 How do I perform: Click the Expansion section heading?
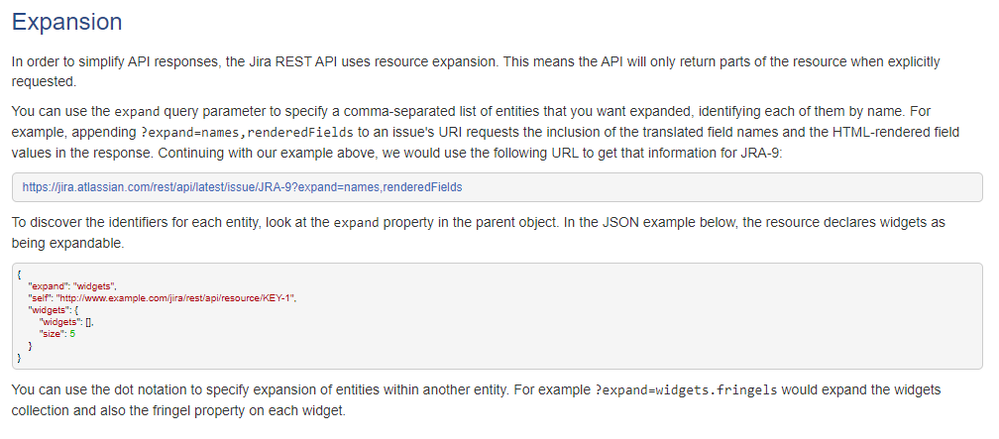[67, 22]
